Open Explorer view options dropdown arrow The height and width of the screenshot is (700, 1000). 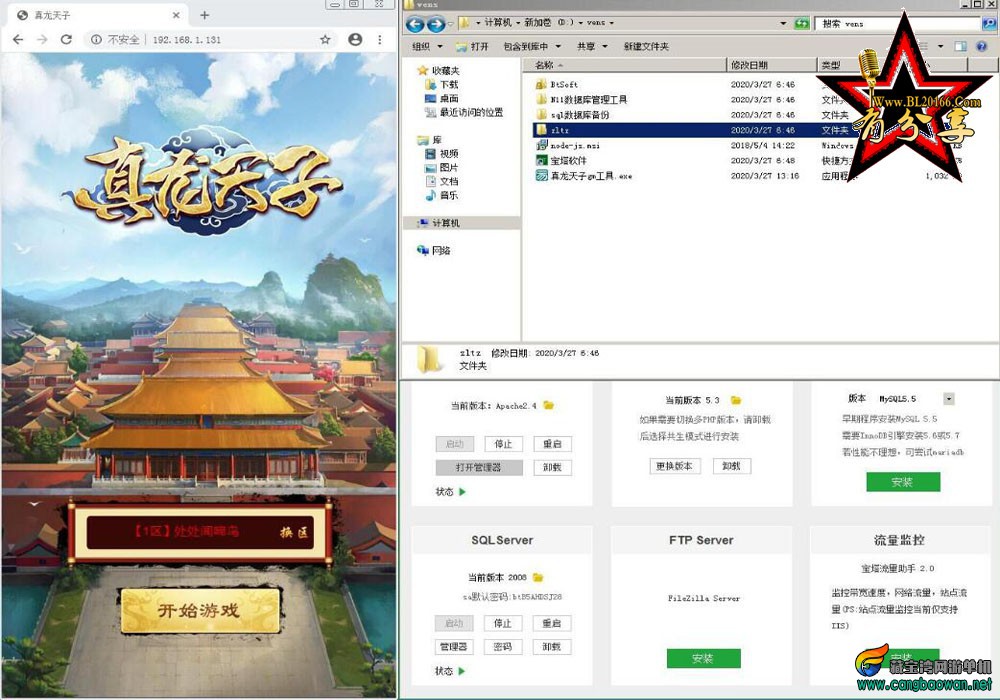940,47
